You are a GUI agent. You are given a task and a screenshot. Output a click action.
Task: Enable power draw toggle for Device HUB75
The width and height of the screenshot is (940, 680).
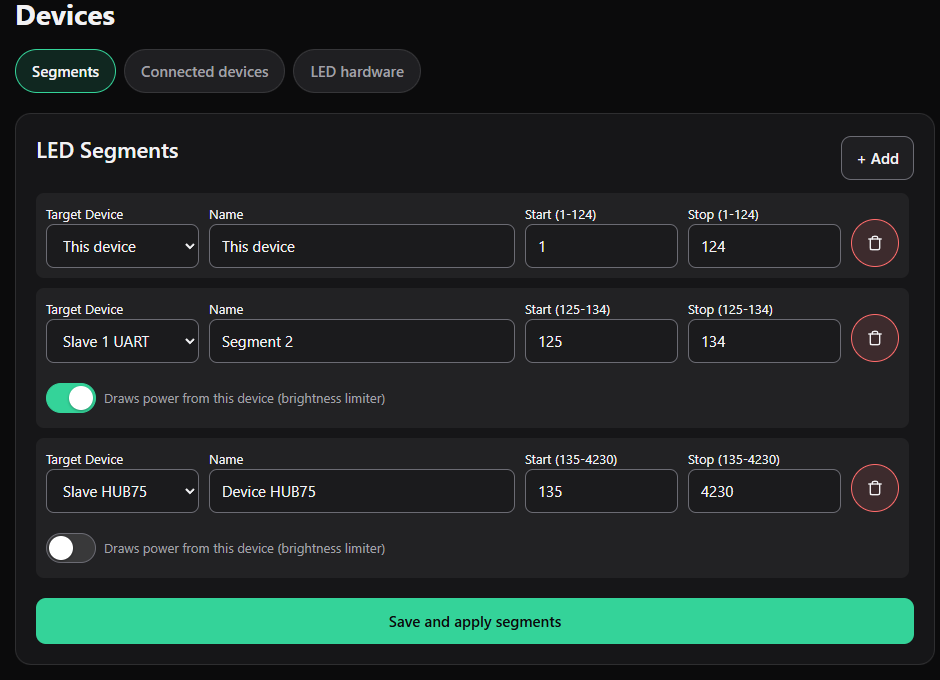tap(71, 548)
